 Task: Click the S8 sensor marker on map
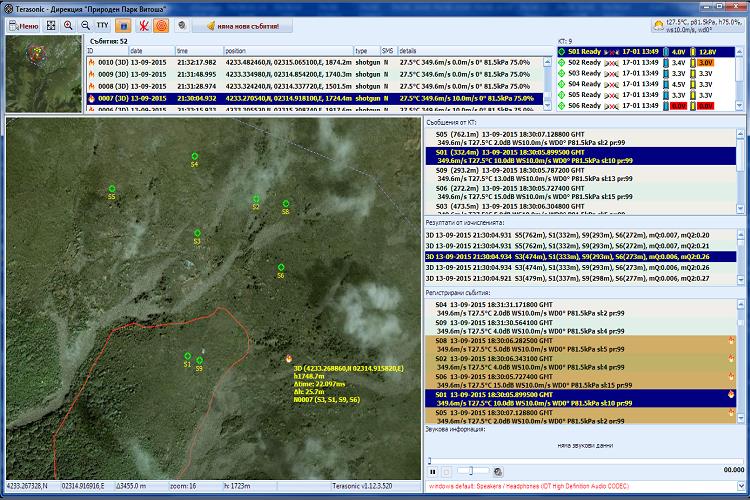coord(286,203)
